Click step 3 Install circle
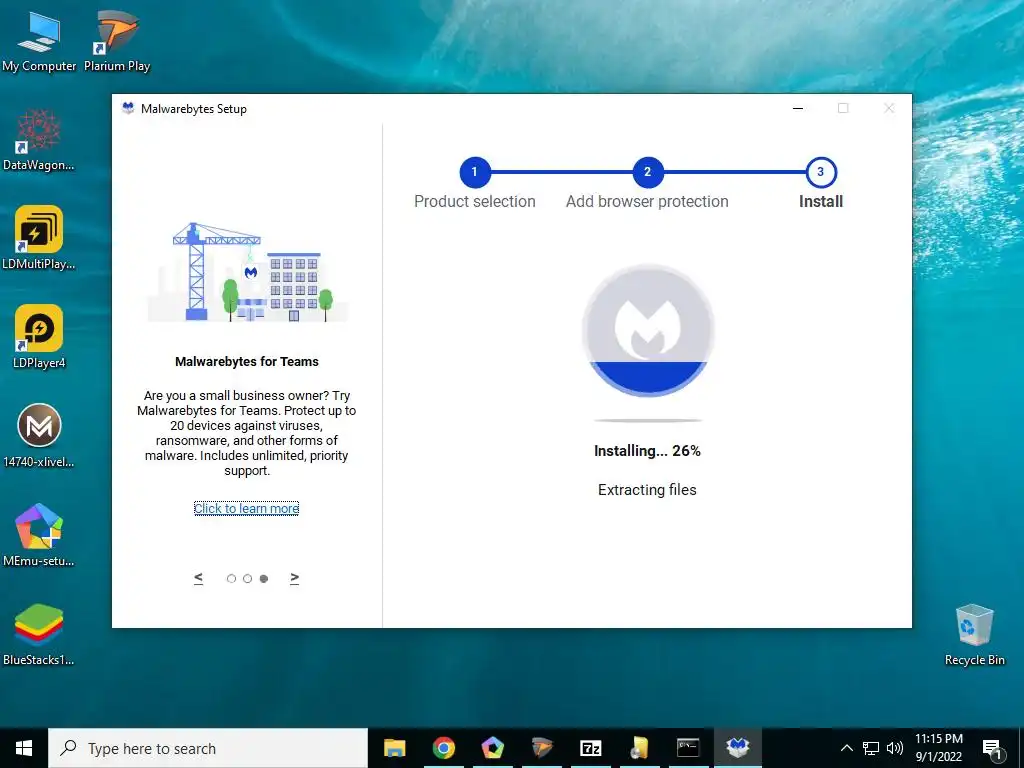 pyautogui.click(x=821, y=172)
